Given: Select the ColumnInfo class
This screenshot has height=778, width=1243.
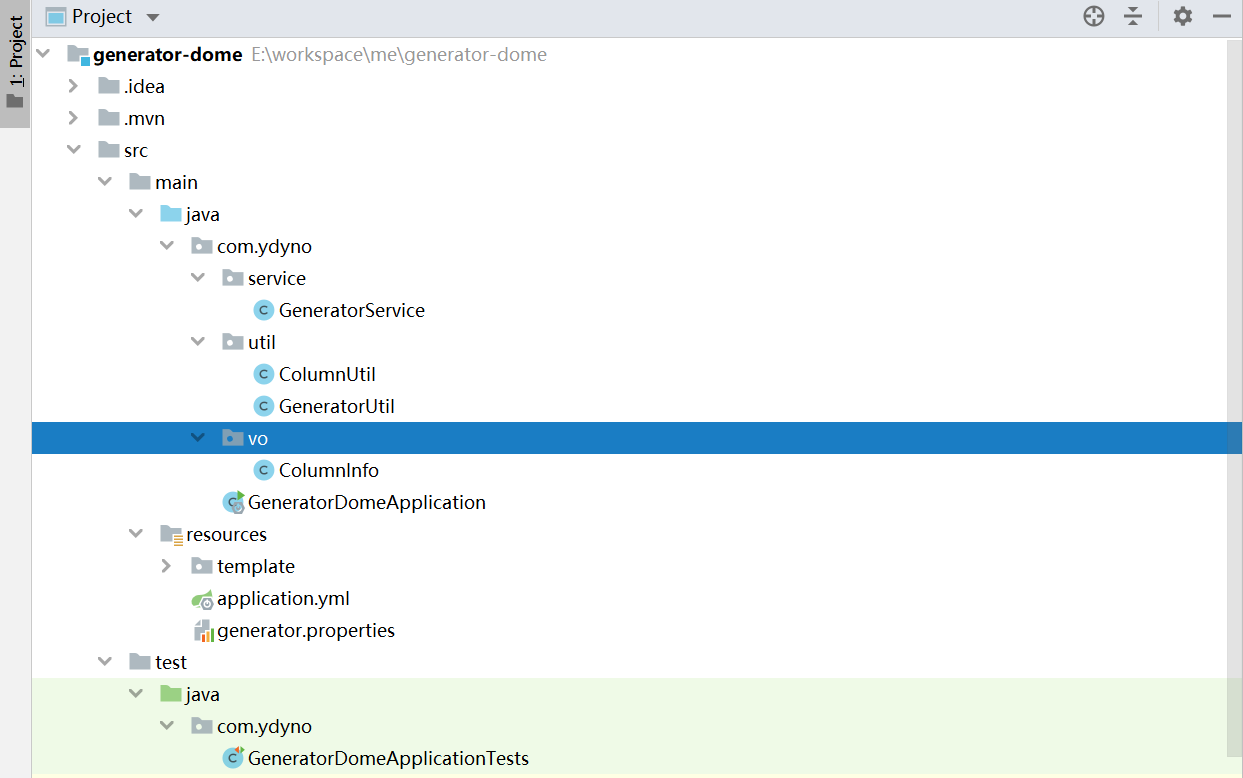Looking at the screenshot, I should (x=328, y=470).
